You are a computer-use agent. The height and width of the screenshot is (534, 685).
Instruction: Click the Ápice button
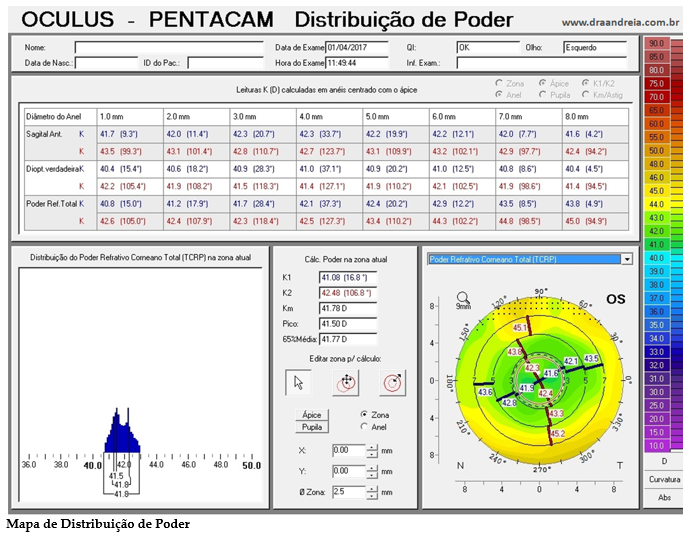tap(312, 415)
